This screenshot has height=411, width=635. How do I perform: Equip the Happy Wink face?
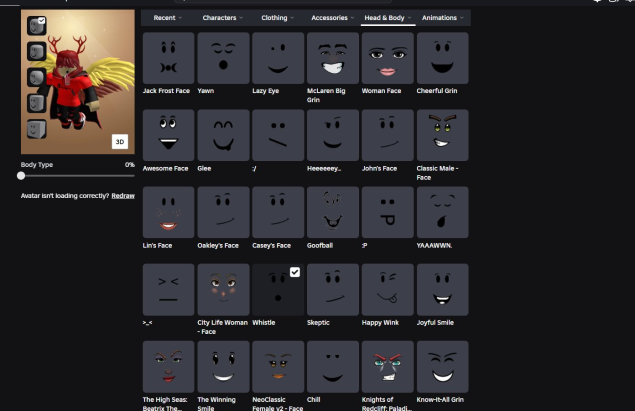(387, 289)
